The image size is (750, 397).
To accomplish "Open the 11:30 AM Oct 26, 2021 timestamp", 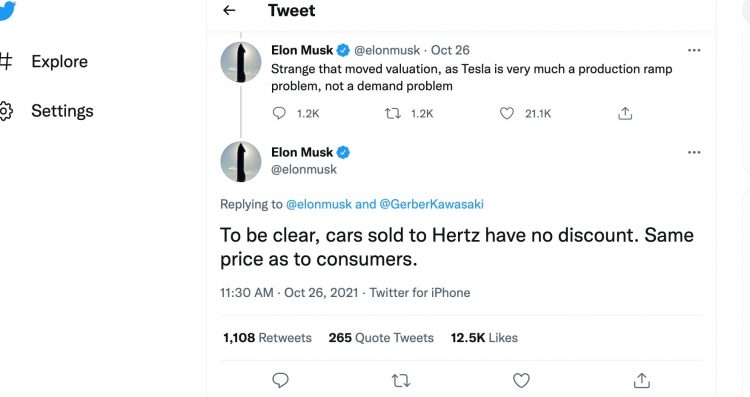I will pyautogui.click(x=289, y=293).
